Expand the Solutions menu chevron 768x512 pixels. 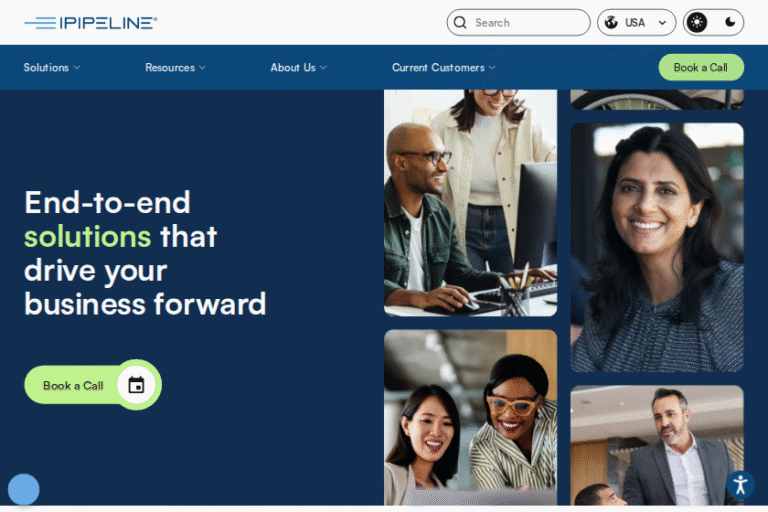[x=77, y=68]
